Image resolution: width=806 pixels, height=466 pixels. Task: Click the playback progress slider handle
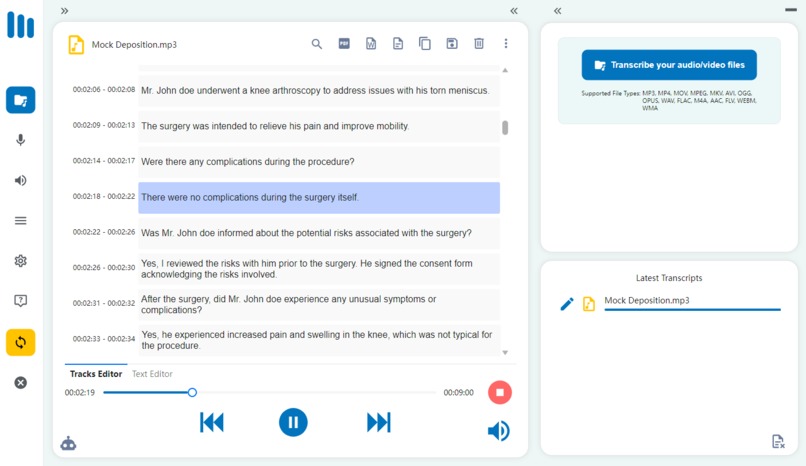pos(192,393)
